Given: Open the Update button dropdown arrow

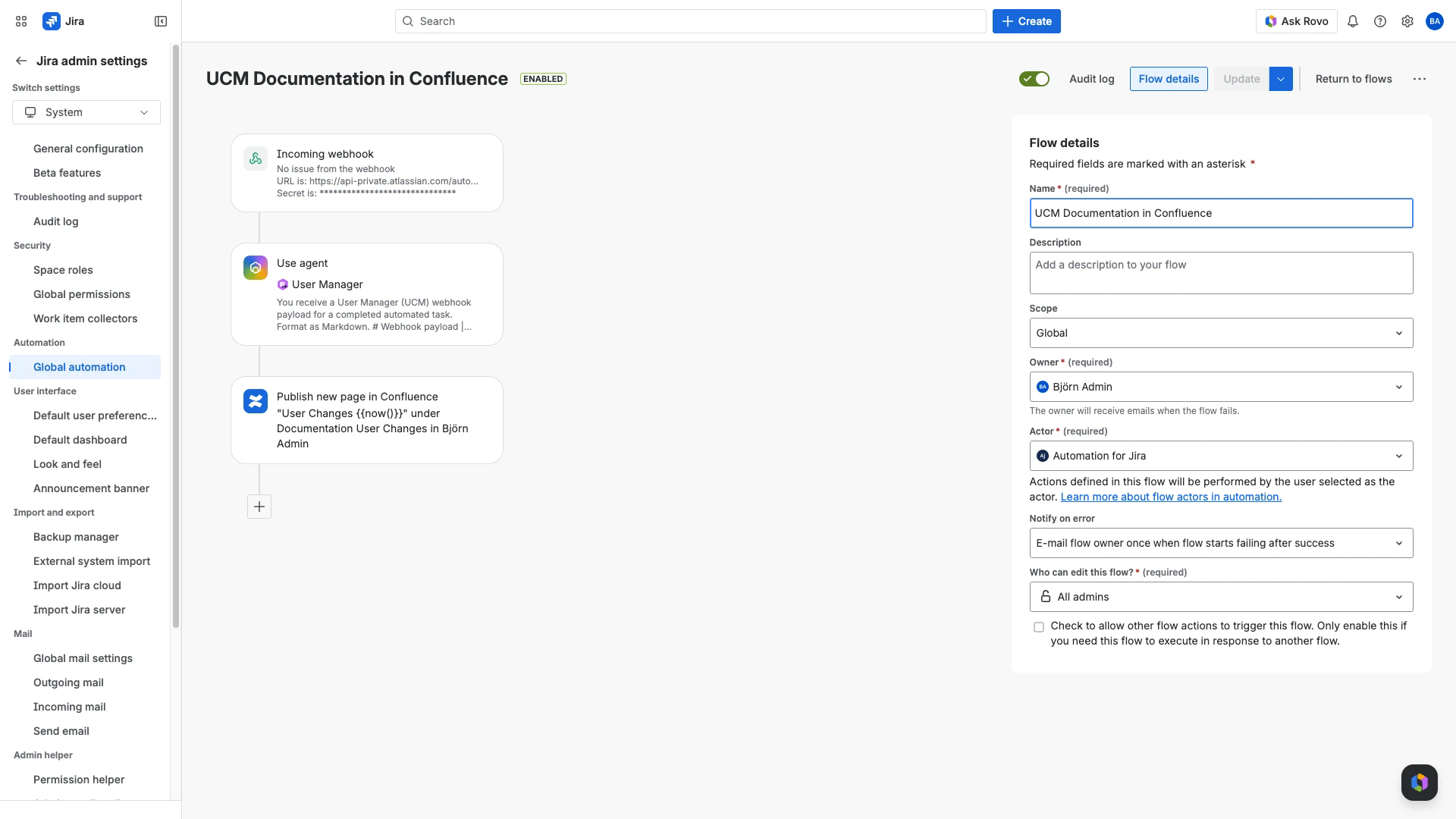Looking at the screenshot, I should [1281, 79].
